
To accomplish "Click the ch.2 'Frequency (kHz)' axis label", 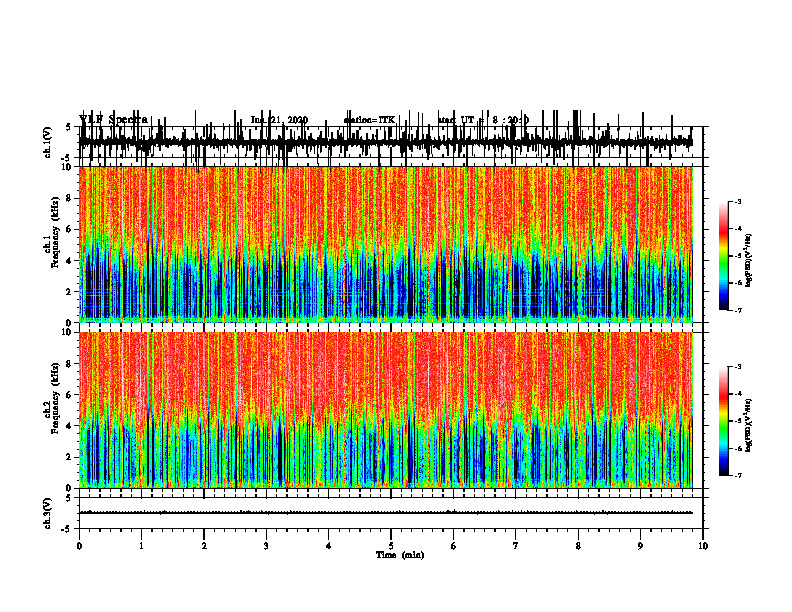I will pyautogui.click(x=55, y=397).
